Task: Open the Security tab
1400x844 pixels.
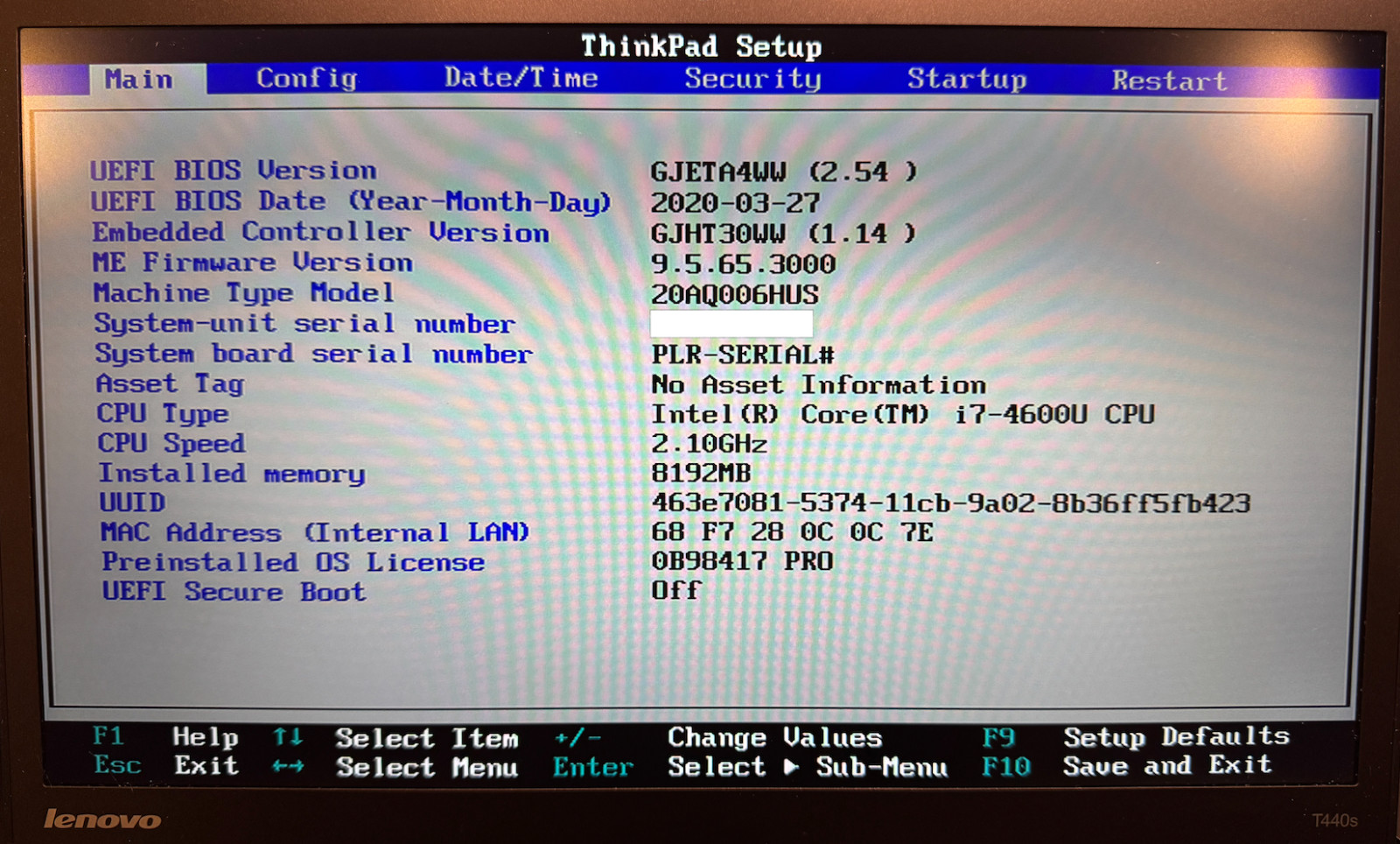Action: coord(752,79)
